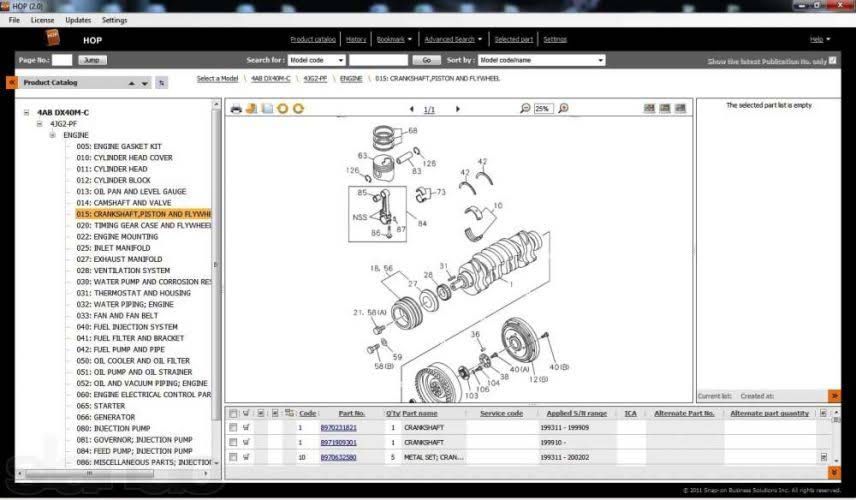Go to Product catalog in top navigation
Screen dimensions: 856x500
coord(313,39)
